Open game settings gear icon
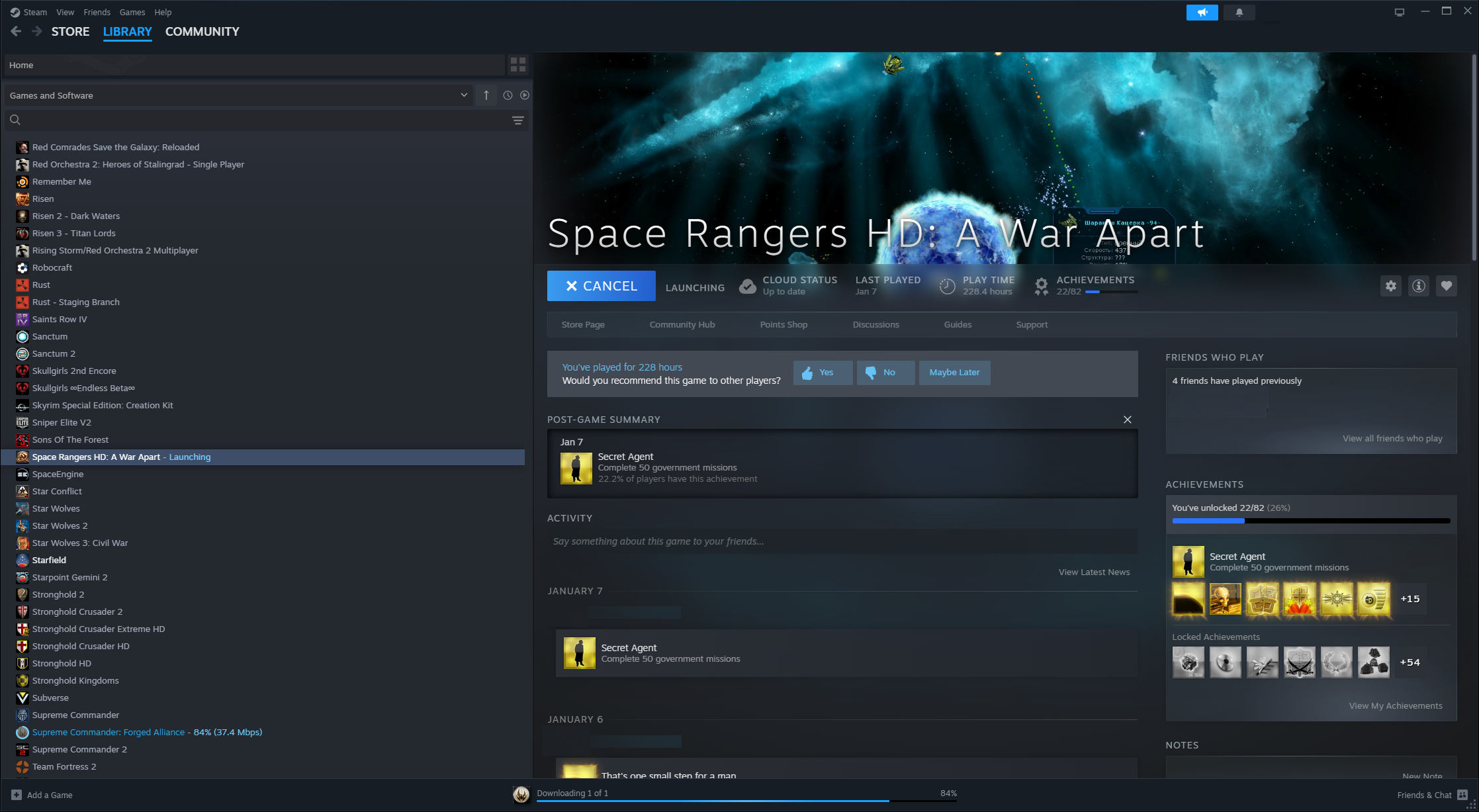The image size is (1479, 812). [1391, 286]
